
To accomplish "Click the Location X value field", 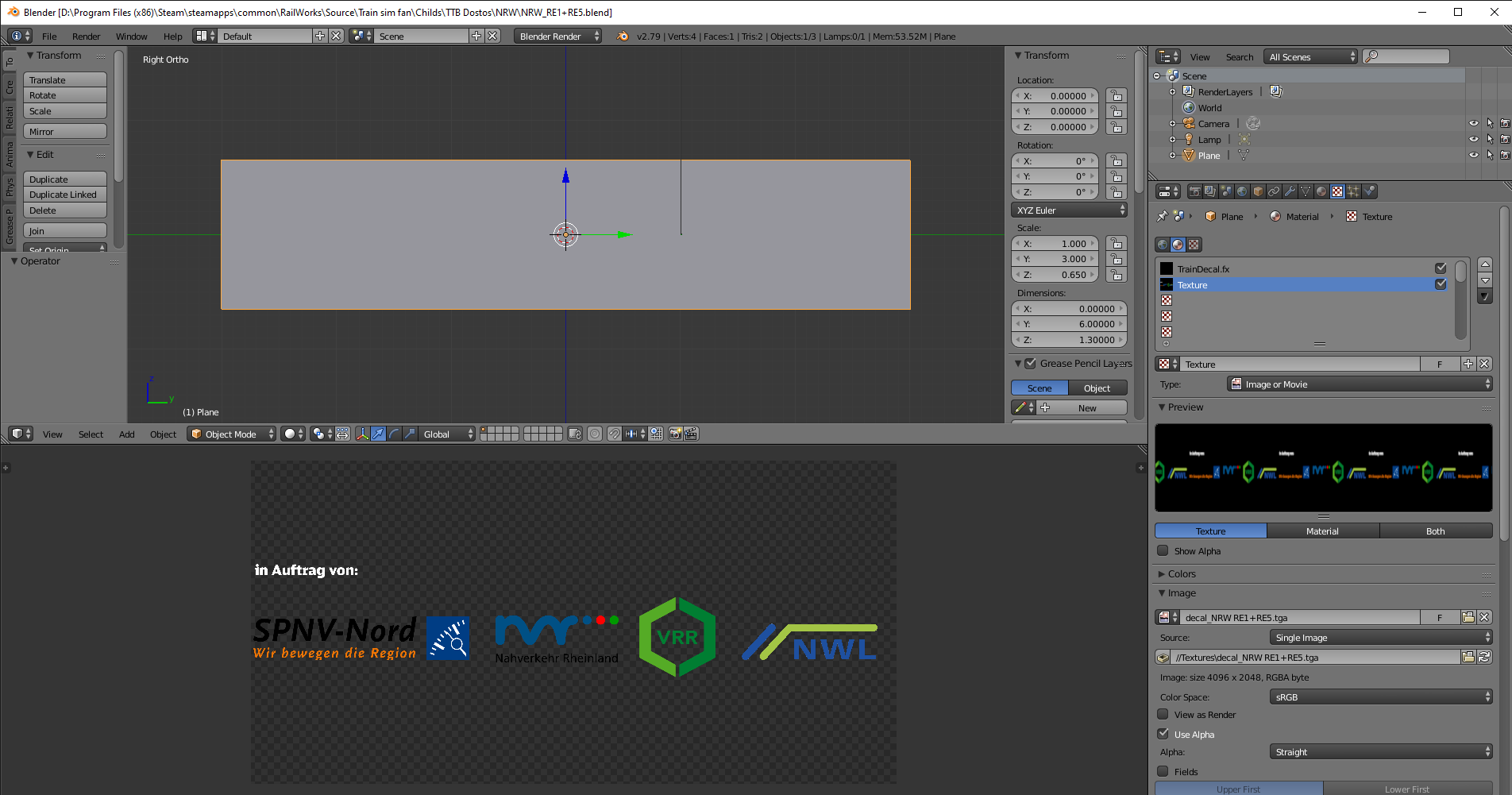I will click(1055, 95).
